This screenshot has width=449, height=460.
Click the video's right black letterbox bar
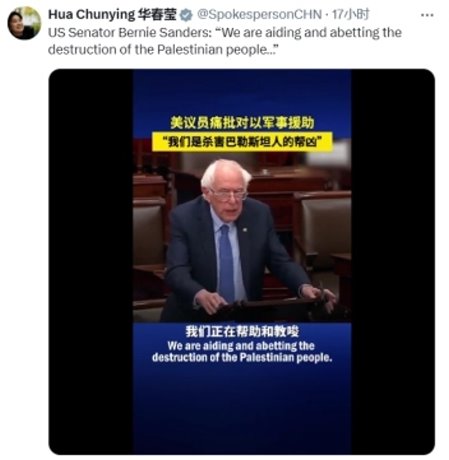pyautogui.click(x=393, y=262)
